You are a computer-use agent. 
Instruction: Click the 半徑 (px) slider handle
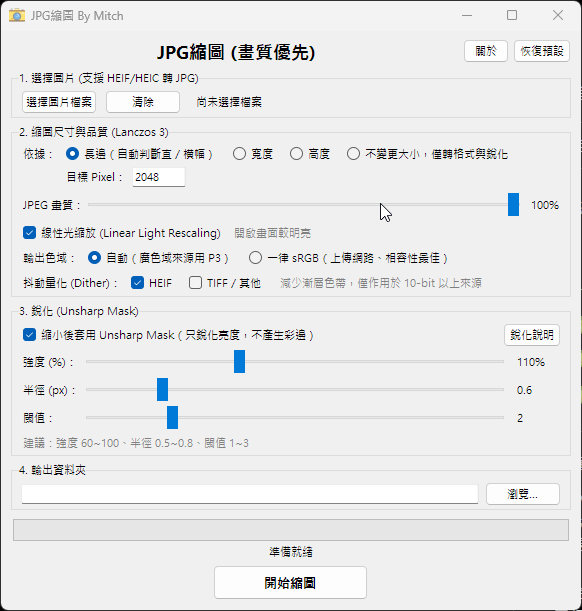coord(162,389)
